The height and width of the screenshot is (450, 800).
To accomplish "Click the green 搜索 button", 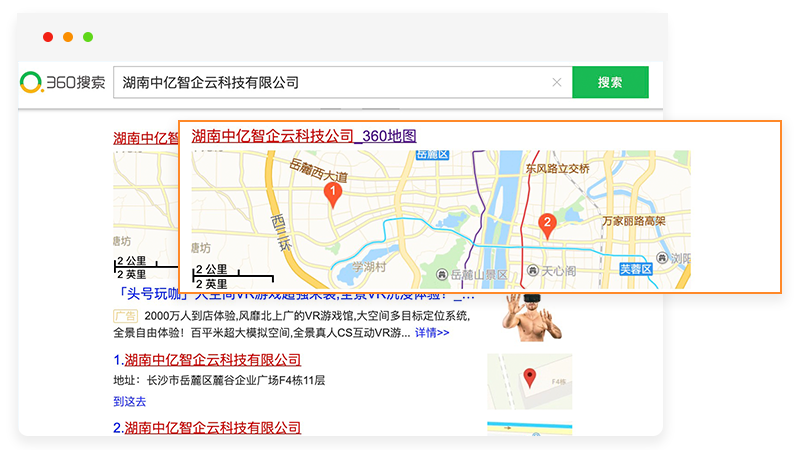I will point(610,82).
